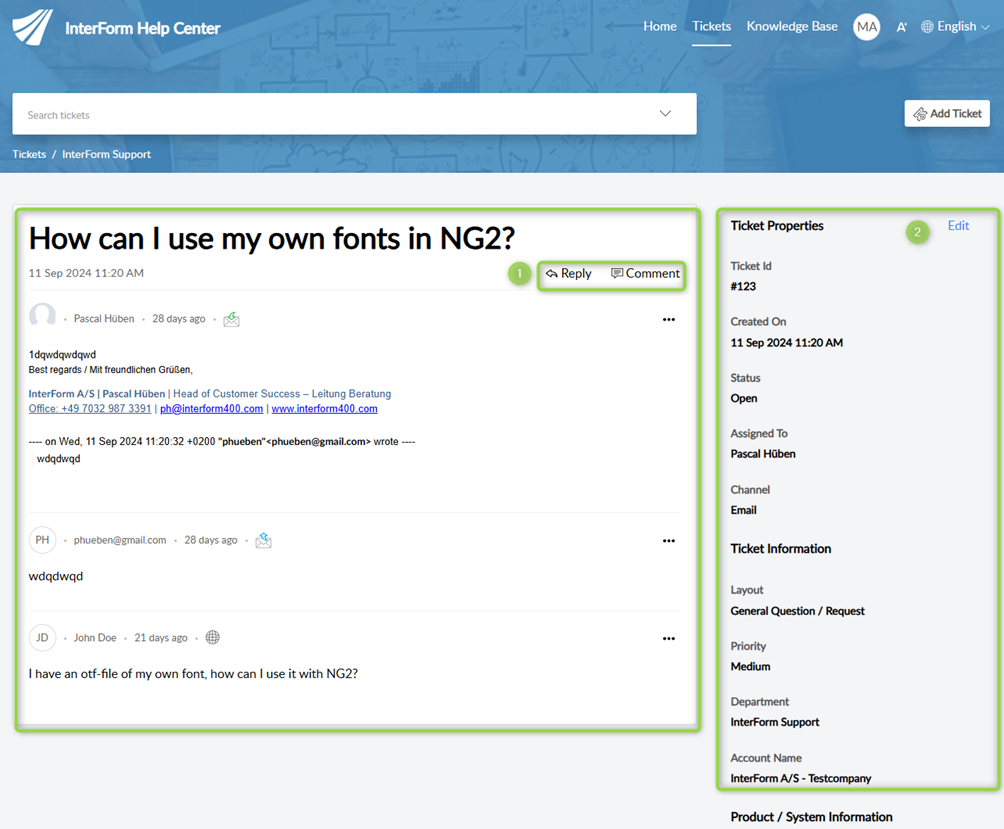Image resolution: width=1004 pixels, height=829 pixels.
Task: Open the Tickets tab in navigation
Action: coord(711,26)
